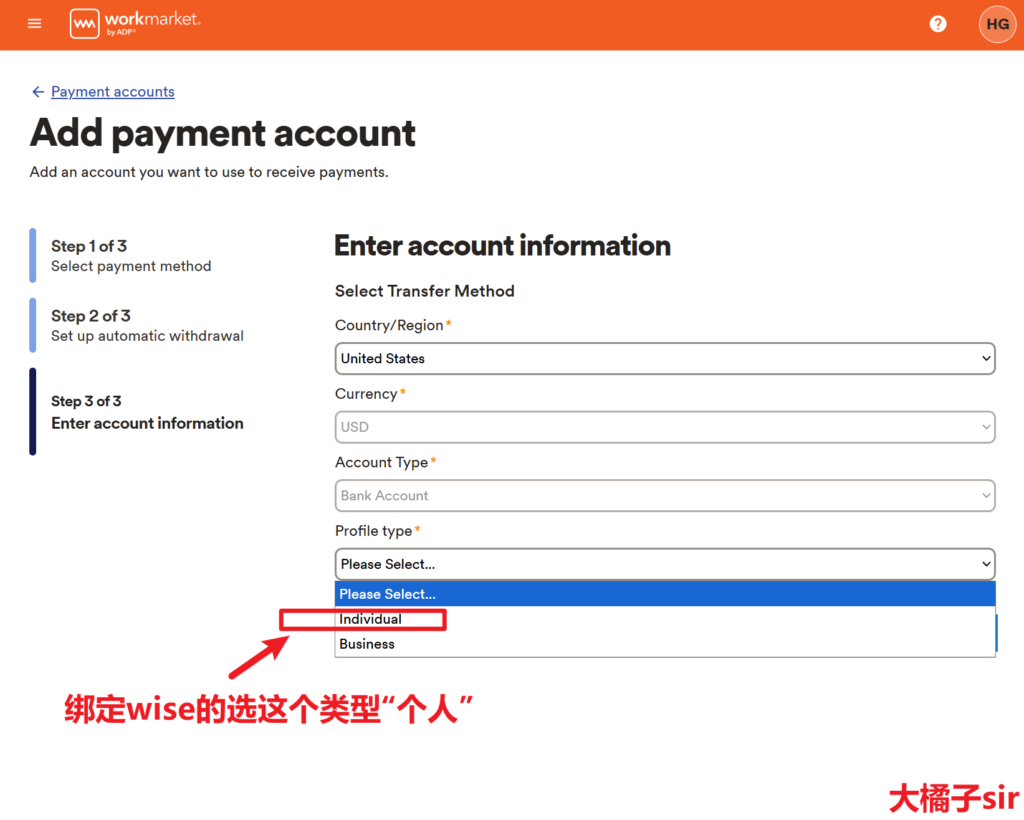Go to Step 1 Select payment method

(131, 256)
